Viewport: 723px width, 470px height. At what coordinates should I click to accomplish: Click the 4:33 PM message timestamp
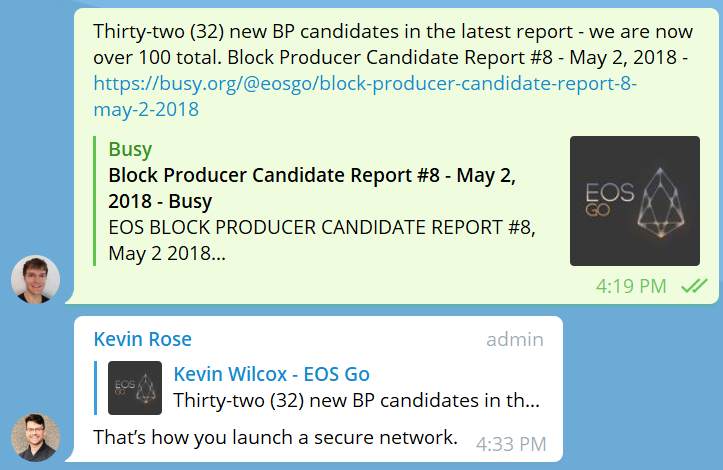point(511,445)
